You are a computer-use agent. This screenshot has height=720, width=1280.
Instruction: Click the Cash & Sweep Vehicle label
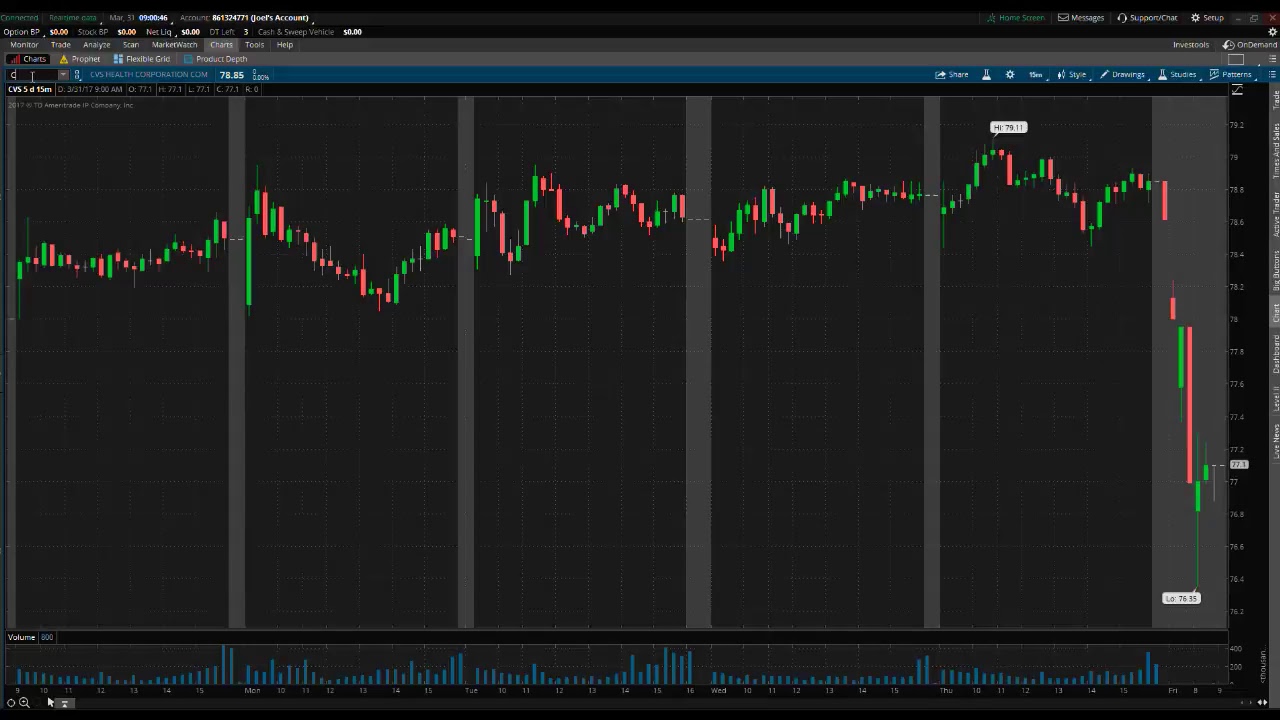(295, 32)
